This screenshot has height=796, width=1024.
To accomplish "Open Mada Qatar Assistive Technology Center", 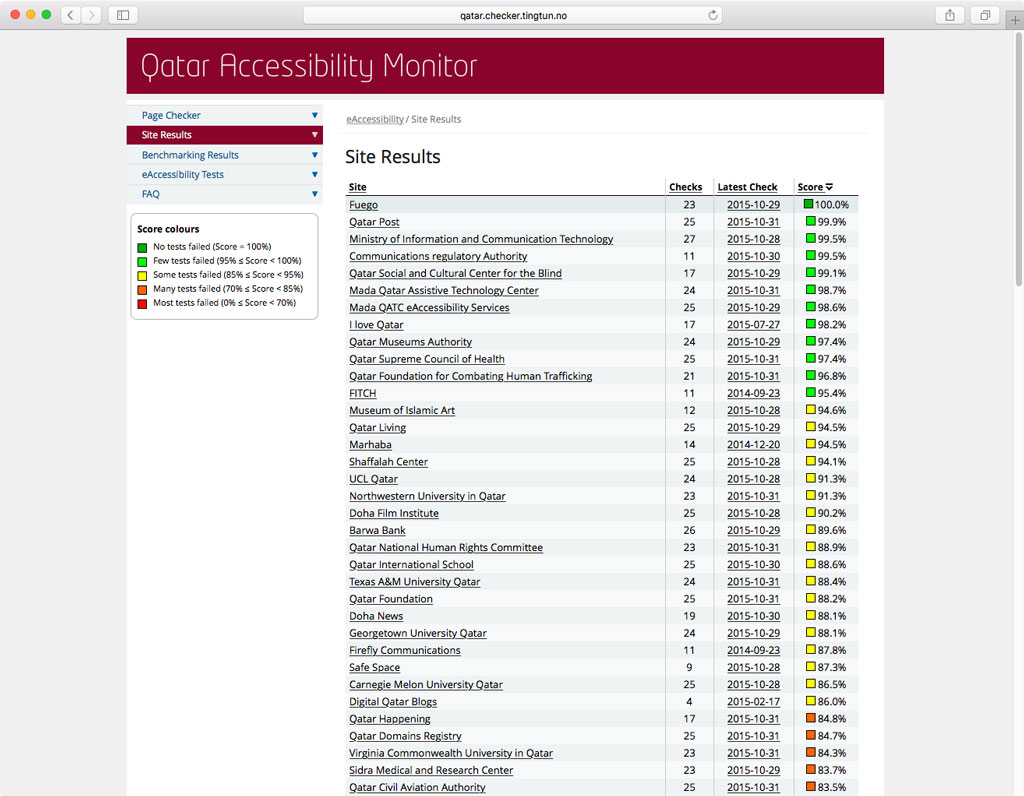I will pyautogui.click(x=444, y=290).
